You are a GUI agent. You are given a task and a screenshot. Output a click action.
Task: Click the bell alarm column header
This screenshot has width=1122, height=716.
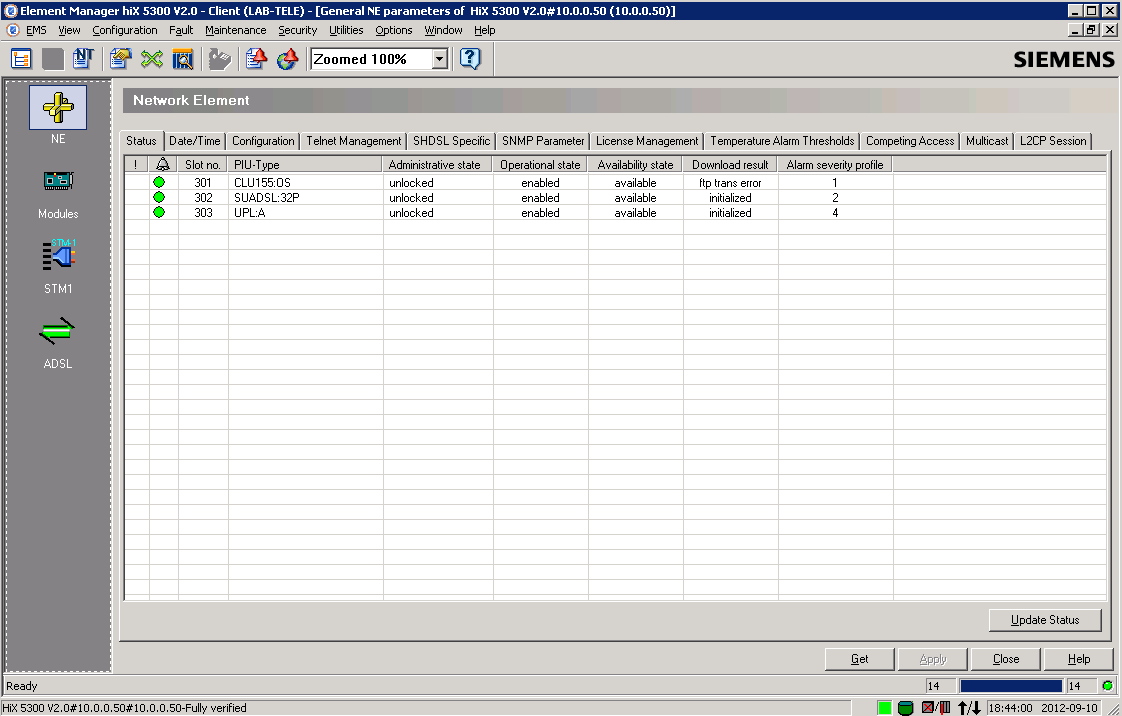(x=163, y=165)
